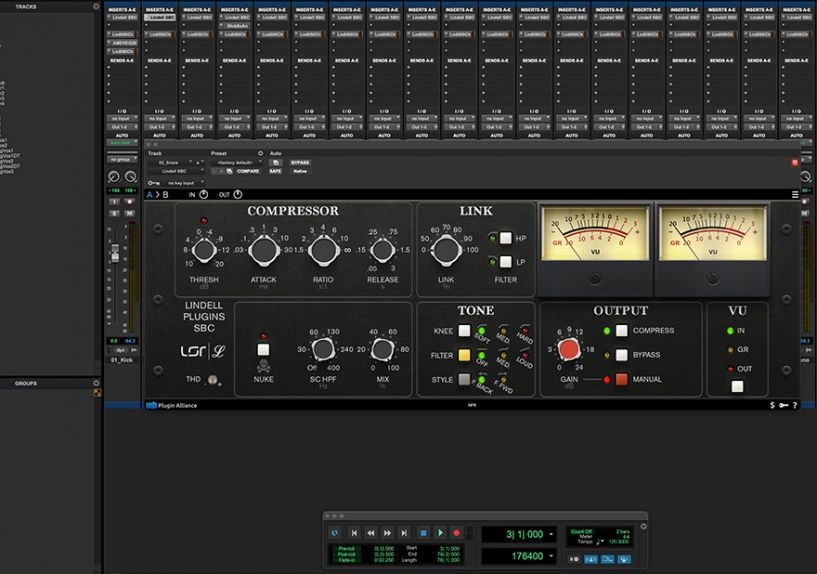Click the Fast Forward transport button
The width and height of the screenshot is (817, 574).
[388, 534]
